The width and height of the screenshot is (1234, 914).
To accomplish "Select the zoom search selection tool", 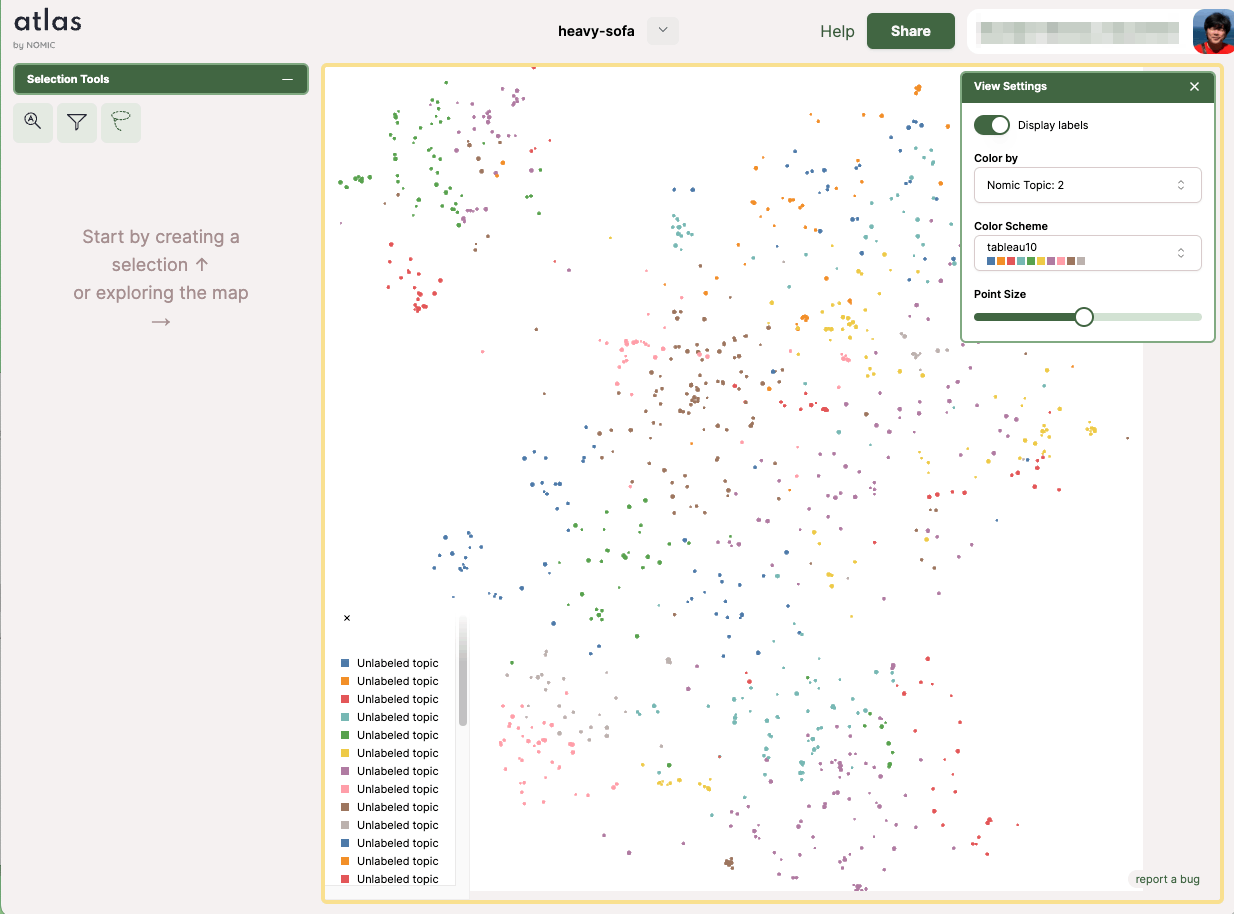I will [33, 122].
